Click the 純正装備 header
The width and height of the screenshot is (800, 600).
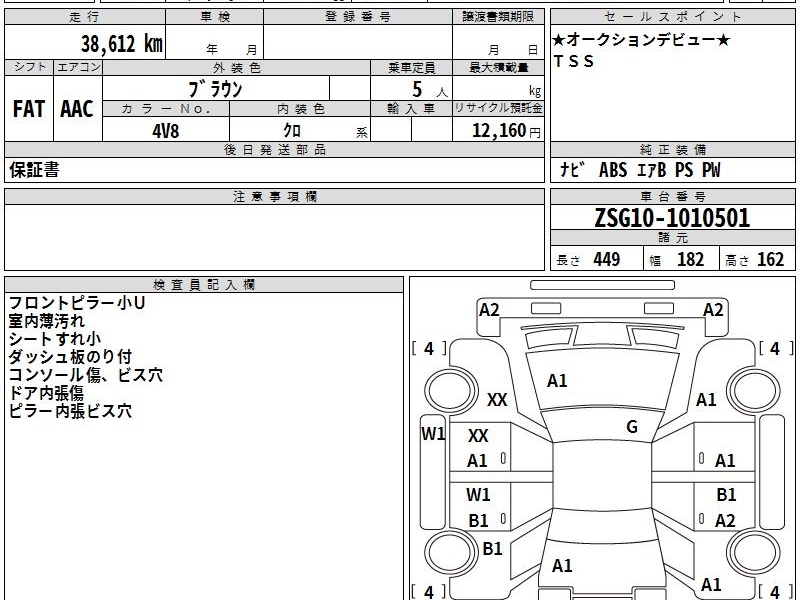point(672,149)
